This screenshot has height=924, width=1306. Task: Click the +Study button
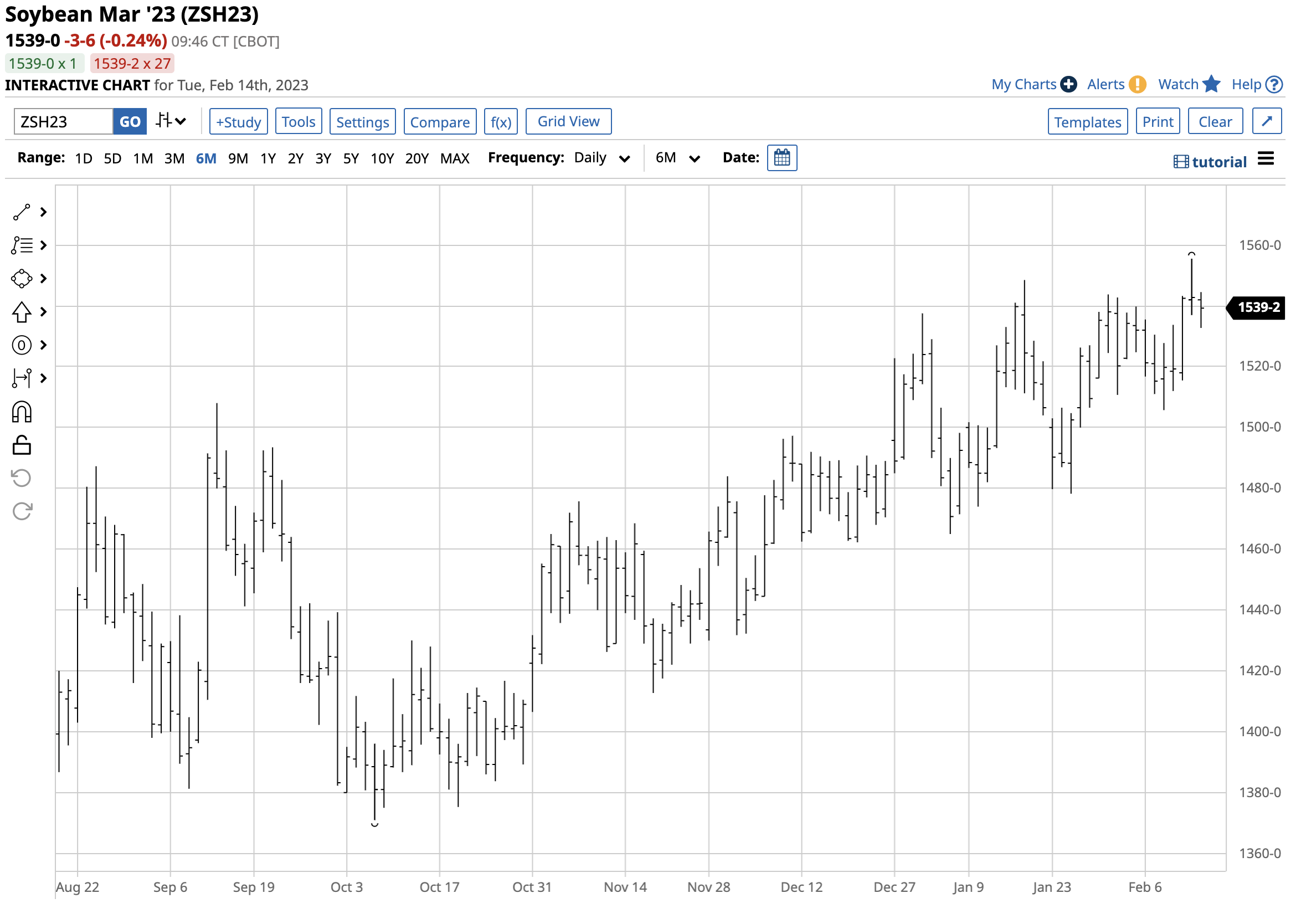(238, 122)
